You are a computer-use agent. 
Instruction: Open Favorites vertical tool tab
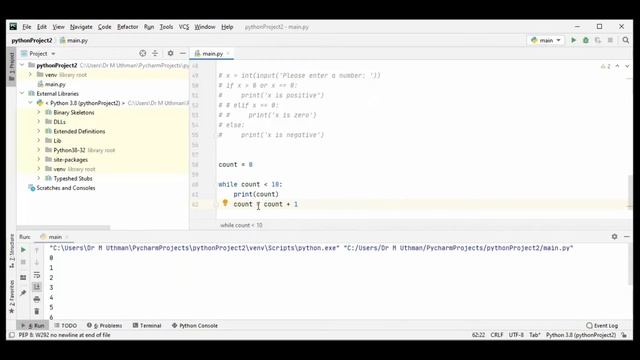[x=11, y=297]
